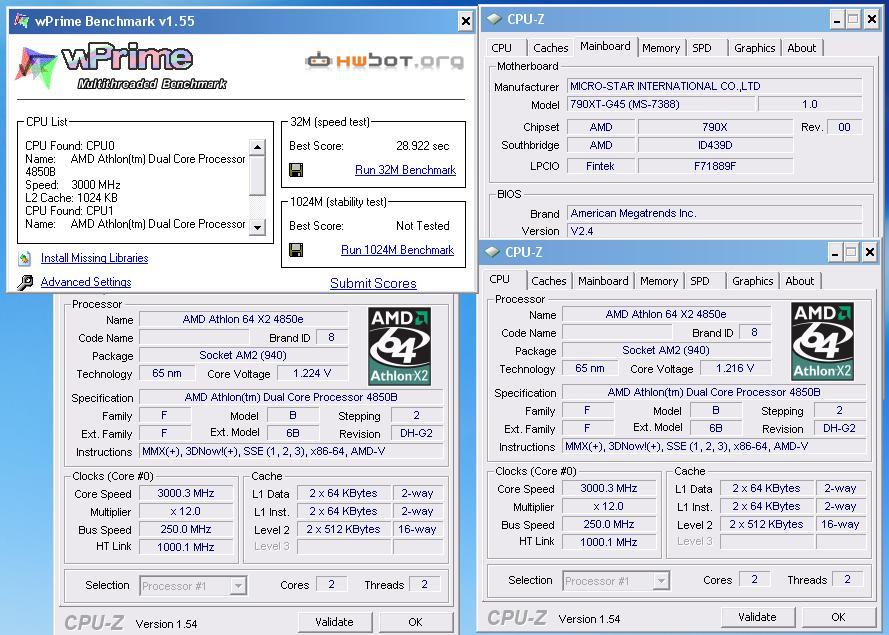Click OK button in right CPU-Z window
Screen dimensions: 889x635
click(x=838, y=617)
